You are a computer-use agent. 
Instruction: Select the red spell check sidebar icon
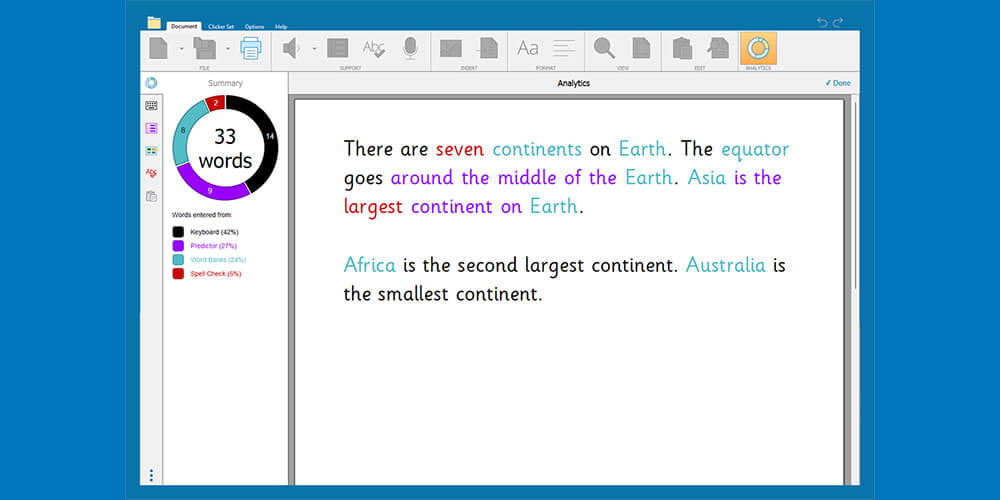click(x=151, y=173)
